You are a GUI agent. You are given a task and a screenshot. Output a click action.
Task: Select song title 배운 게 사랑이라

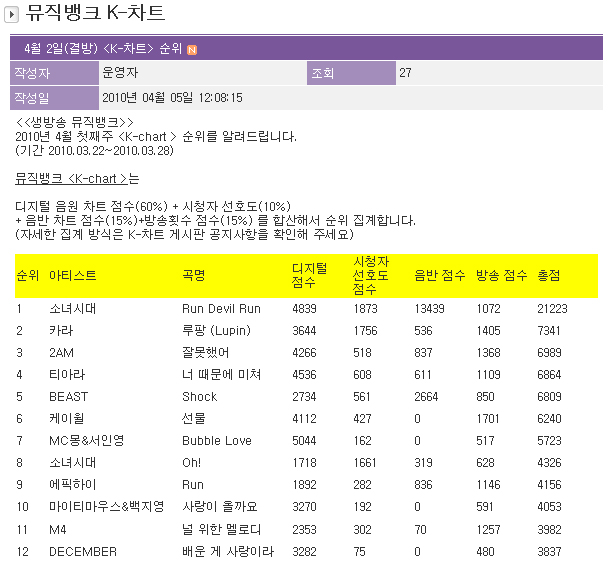tap(228, 551)
